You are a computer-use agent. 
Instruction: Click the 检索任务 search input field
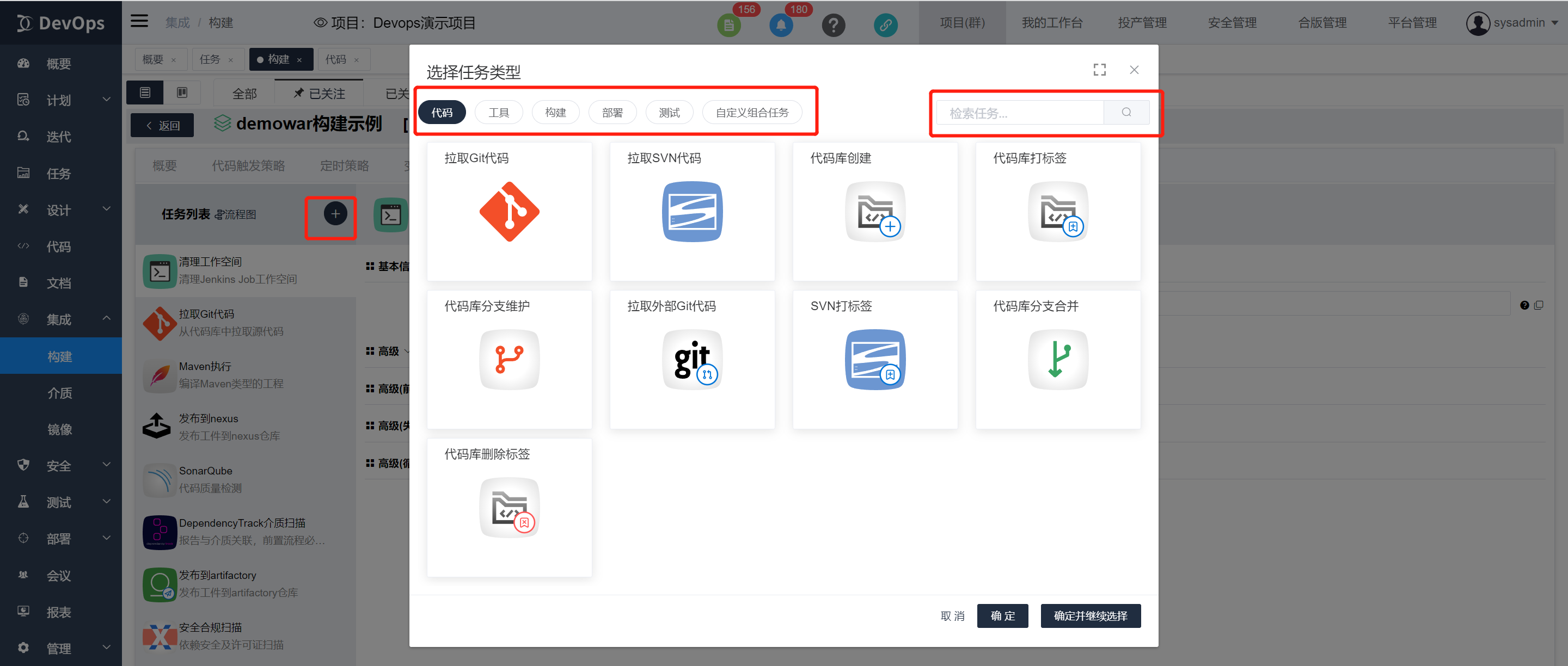point(1020,113)
